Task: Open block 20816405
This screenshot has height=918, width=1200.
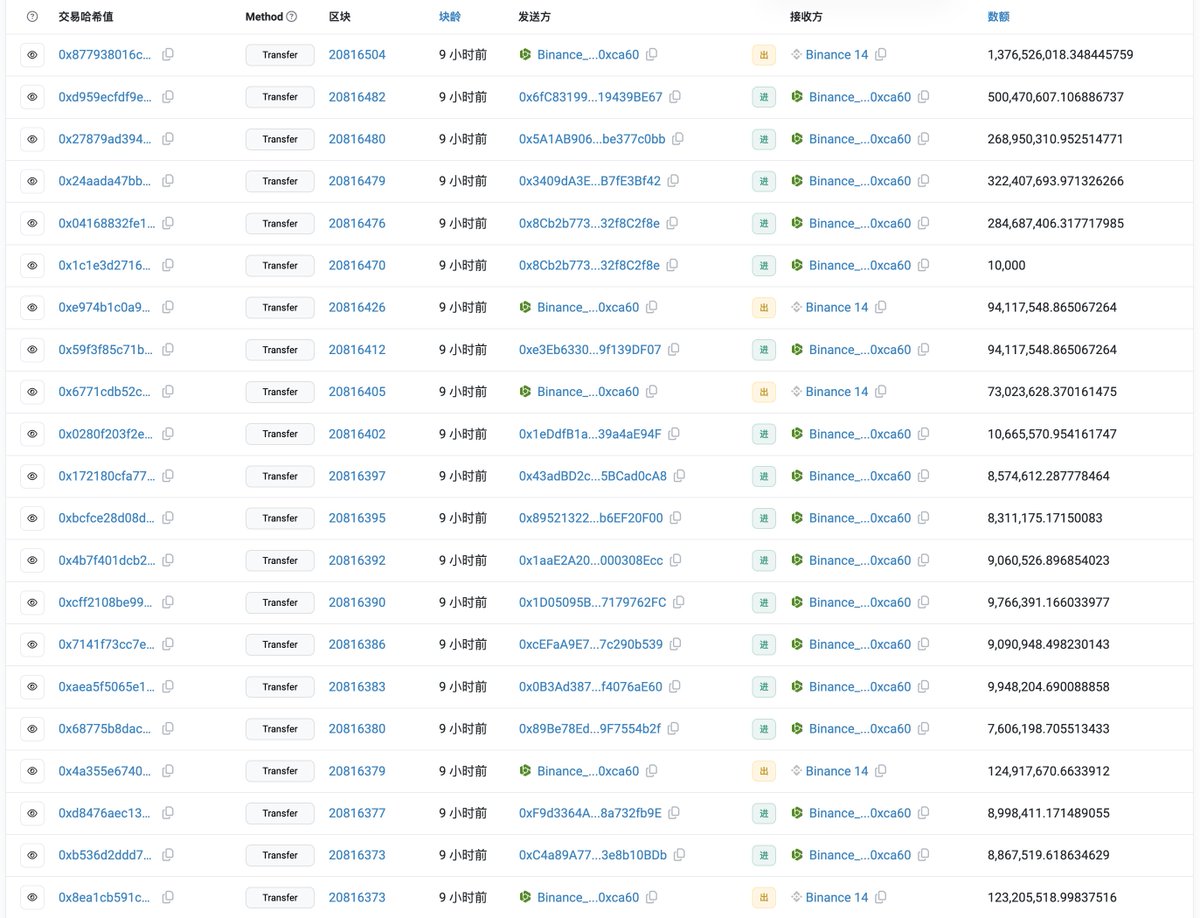Action: (x=357, y=392)
